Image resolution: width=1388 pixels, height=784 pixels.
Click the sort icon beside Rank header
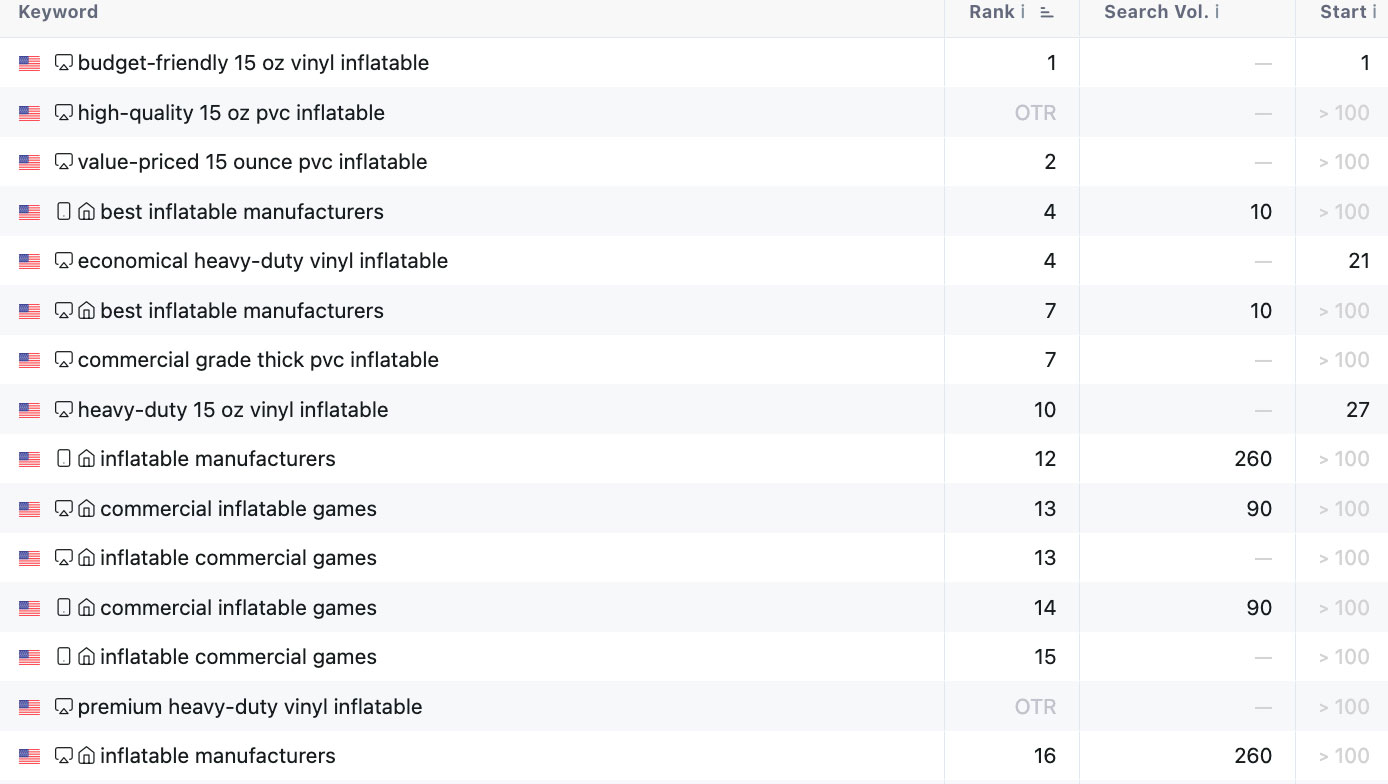pyautogui.click(x=1047, y=13)
